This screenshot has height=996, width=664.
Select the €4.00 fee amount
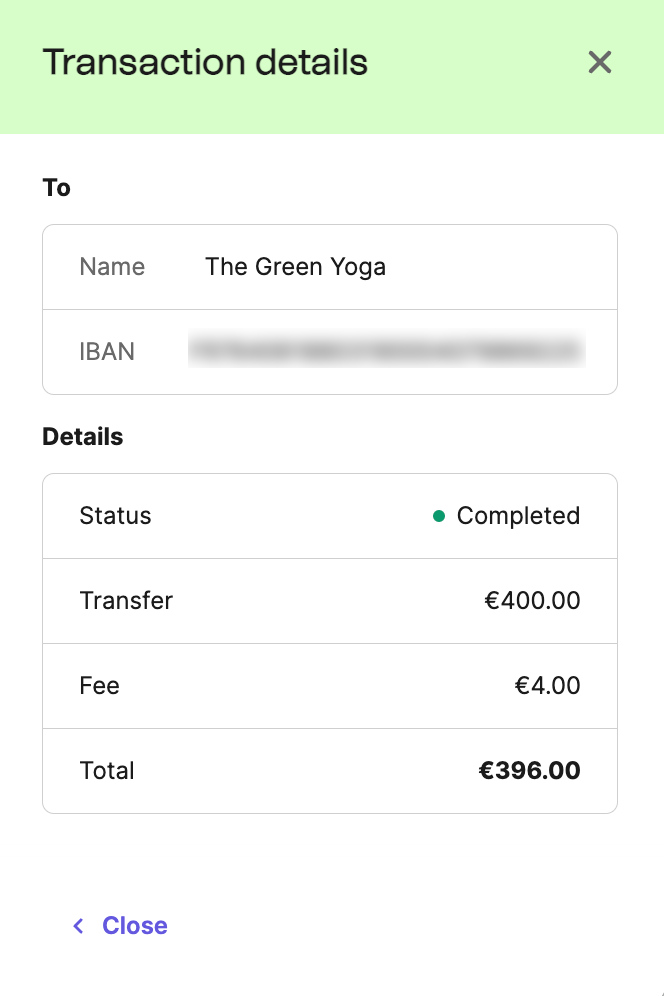547,686
